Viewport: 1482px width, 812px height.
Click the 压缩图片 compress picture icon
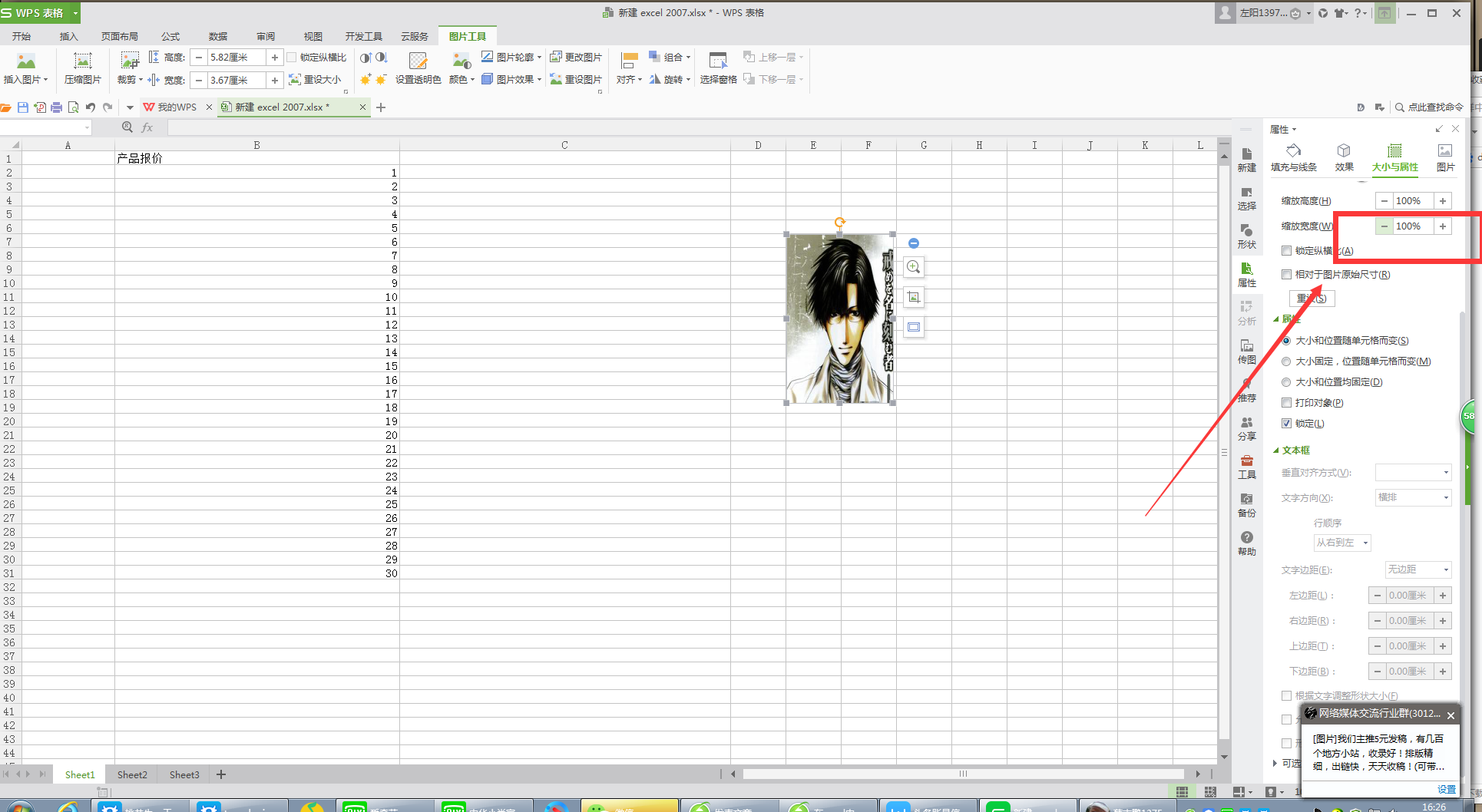pos(82,68)
